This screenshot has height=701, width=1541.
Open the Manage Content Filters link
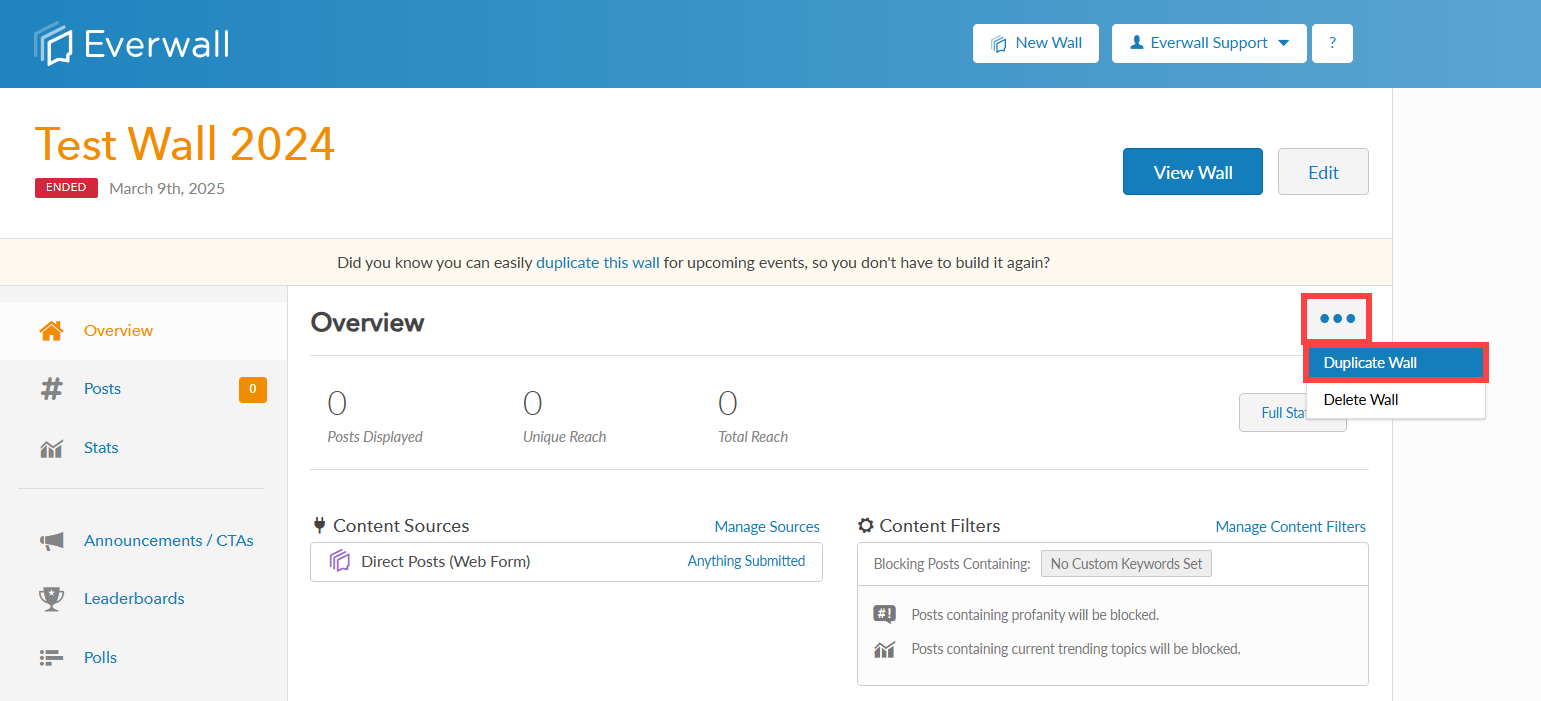[1290, 526]
